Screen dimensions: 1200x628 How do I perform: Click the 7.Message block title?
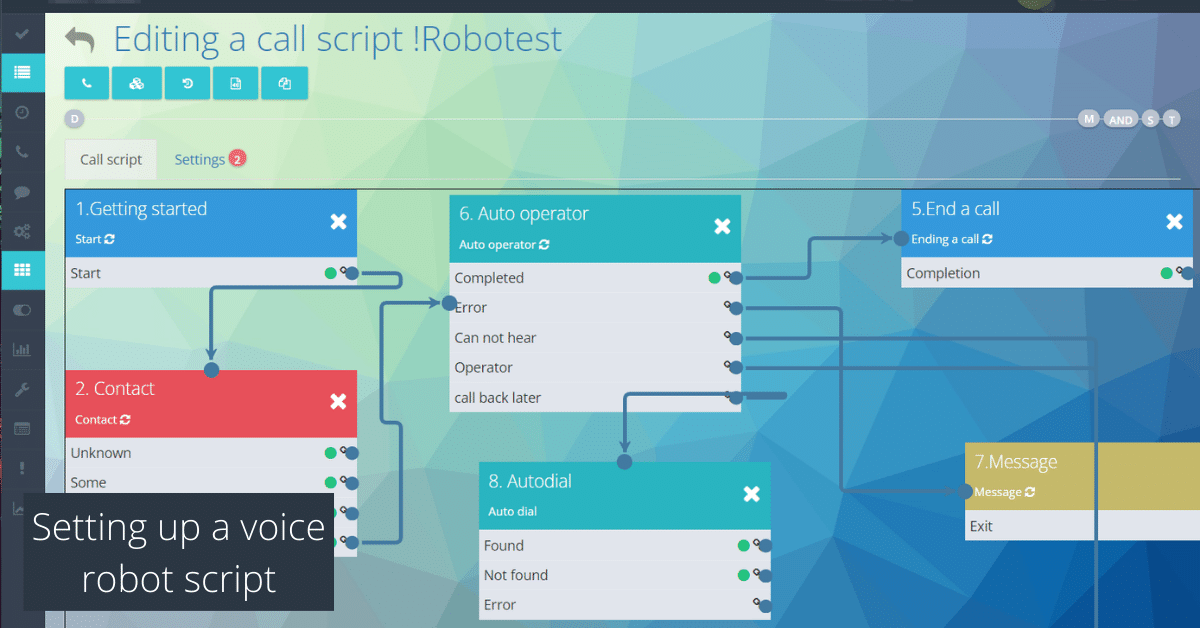1016,462
